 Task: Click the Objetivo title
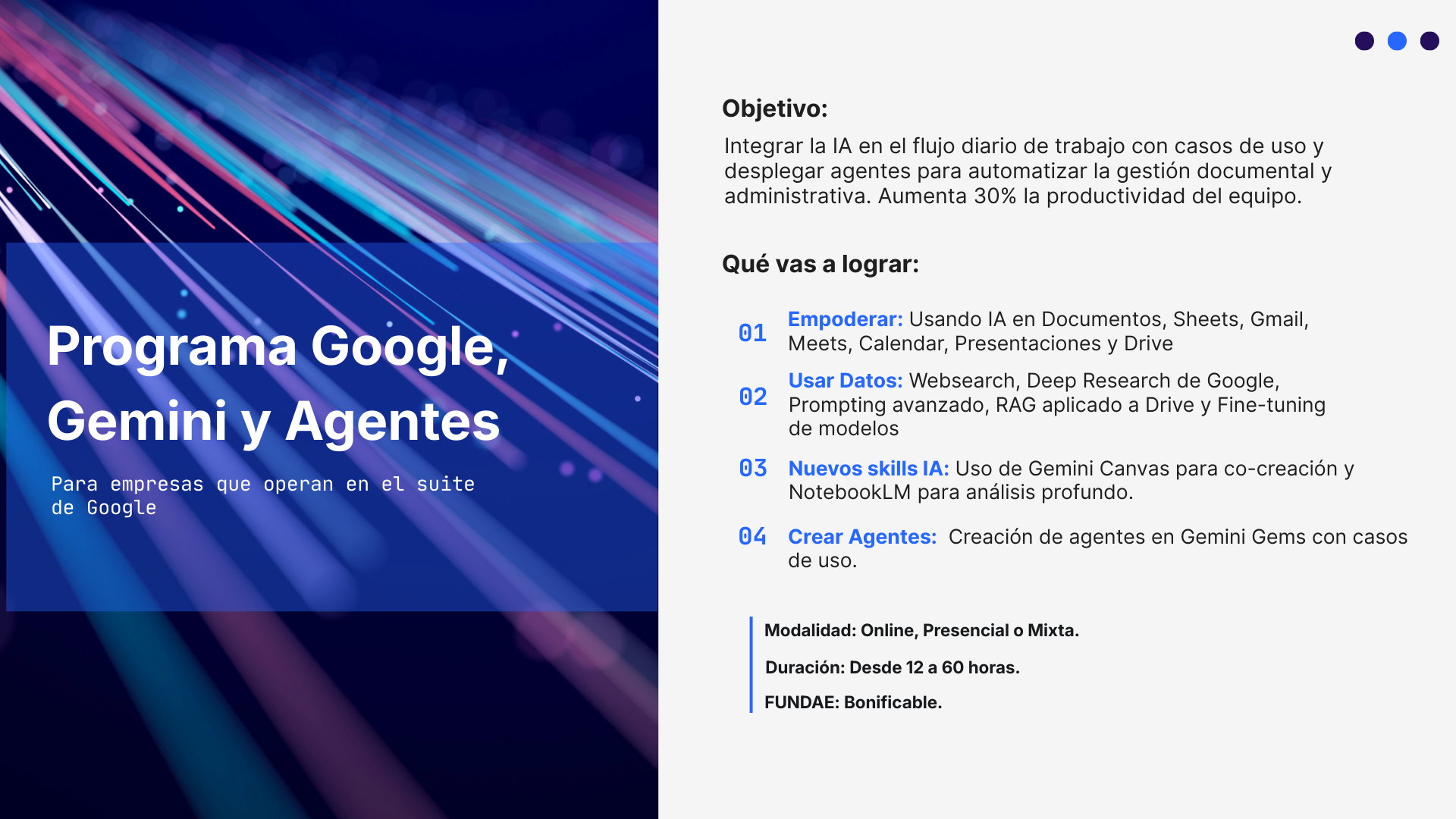pyautogui.click(x=774, y=108)
